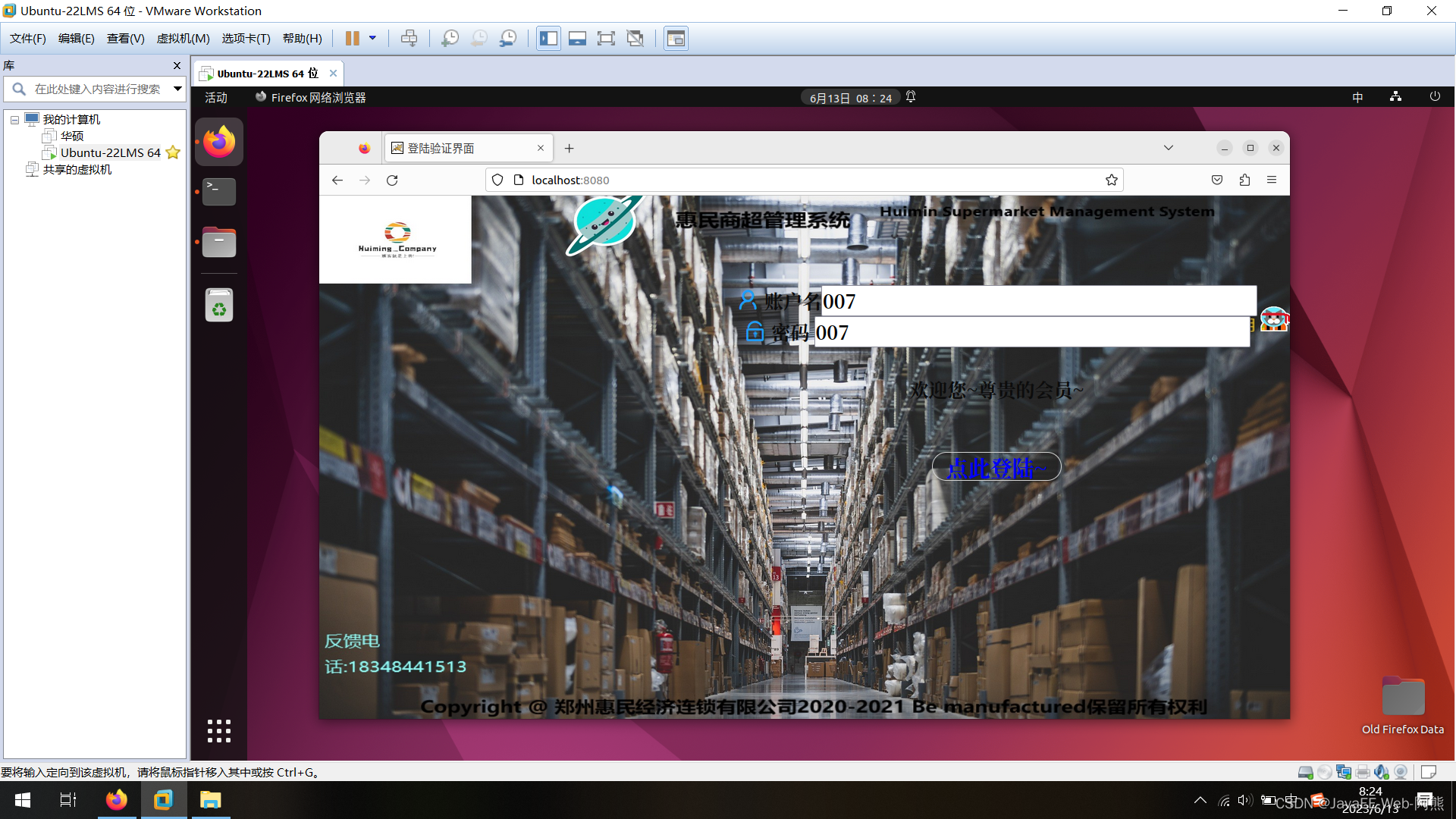Click the Huiming Company logo
Screen dimensions: 1456x819
[396, 240]
